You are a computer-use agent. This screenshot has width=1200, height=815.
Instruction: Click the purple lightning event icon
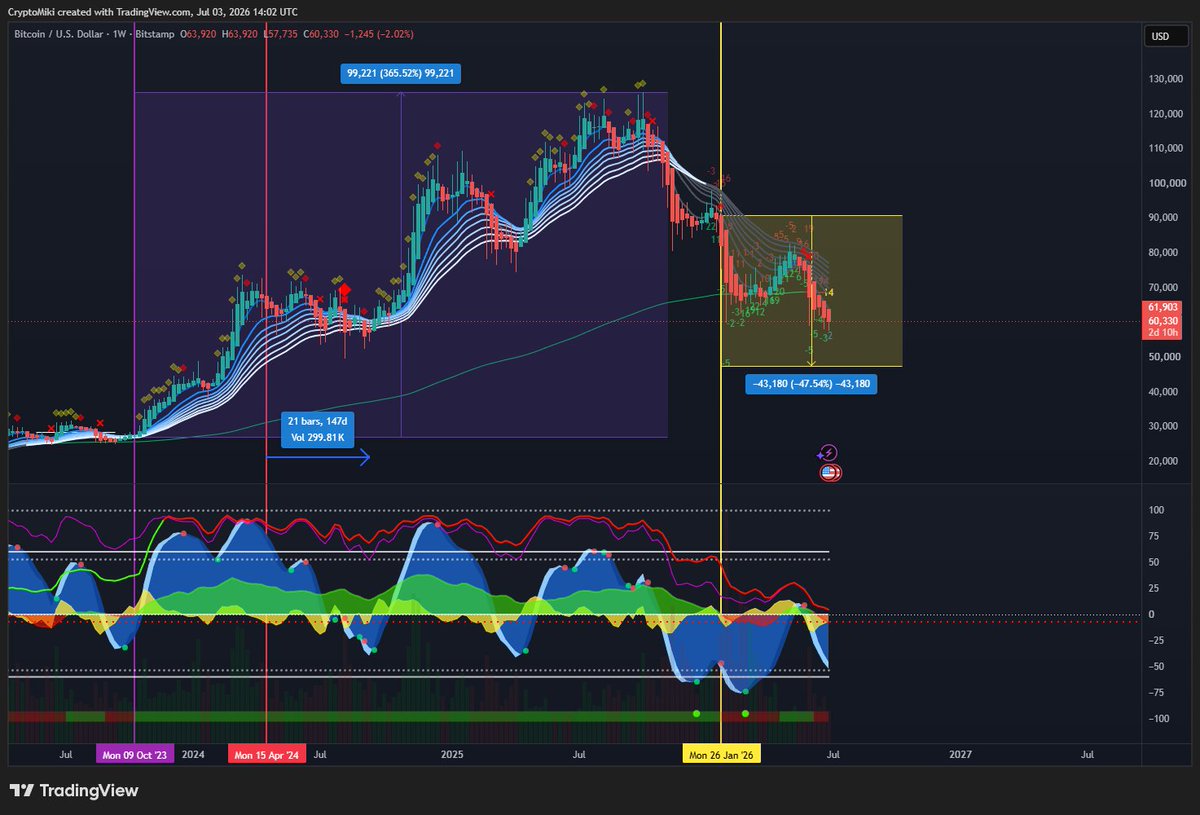pos(827,453)
